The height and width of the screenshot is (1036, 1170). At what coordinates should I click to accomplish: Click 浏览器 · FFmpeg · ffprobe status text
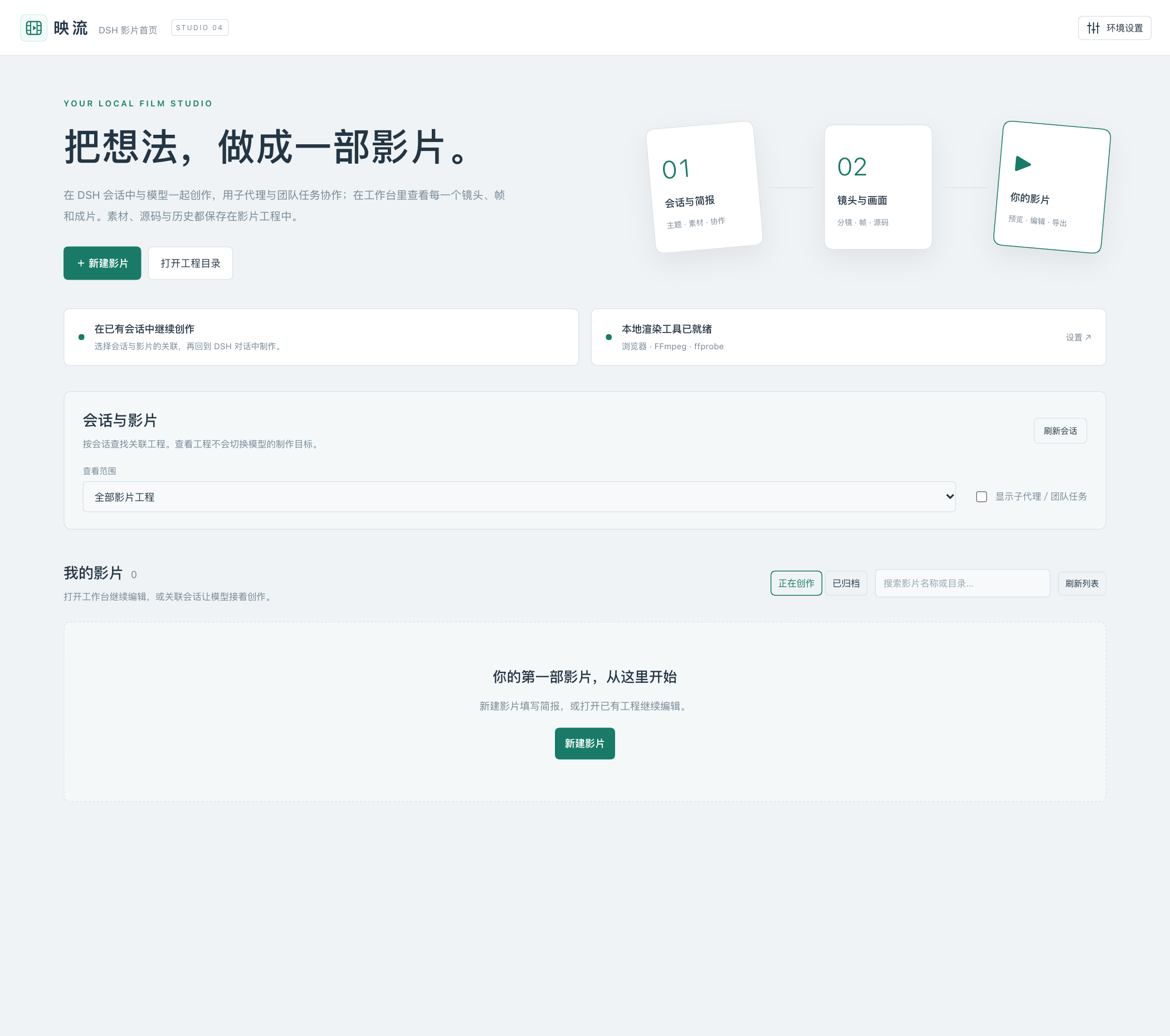point(672,346)
